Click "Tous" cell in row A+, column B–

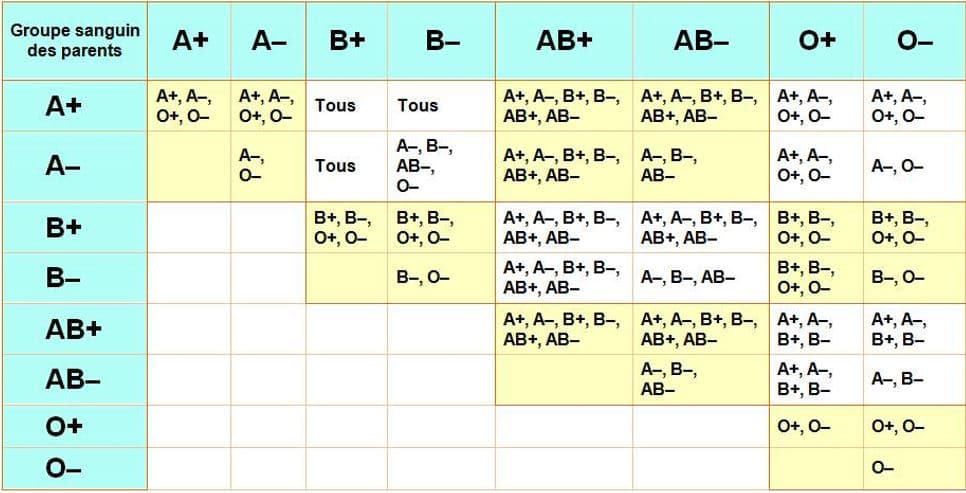click(418, 105)
